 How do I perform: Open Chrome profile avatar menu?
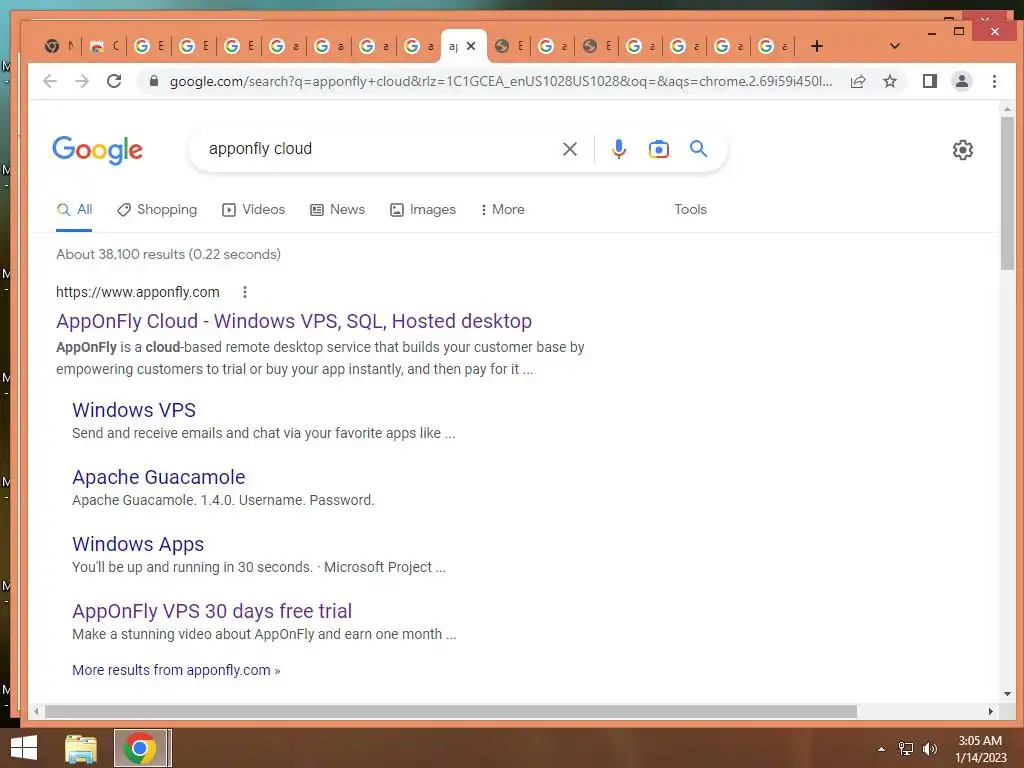tap(962, 81)
